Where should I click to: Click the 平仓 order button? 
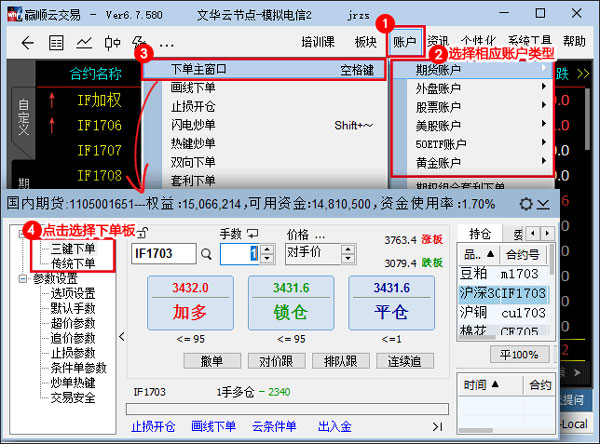tap(391, 302)
